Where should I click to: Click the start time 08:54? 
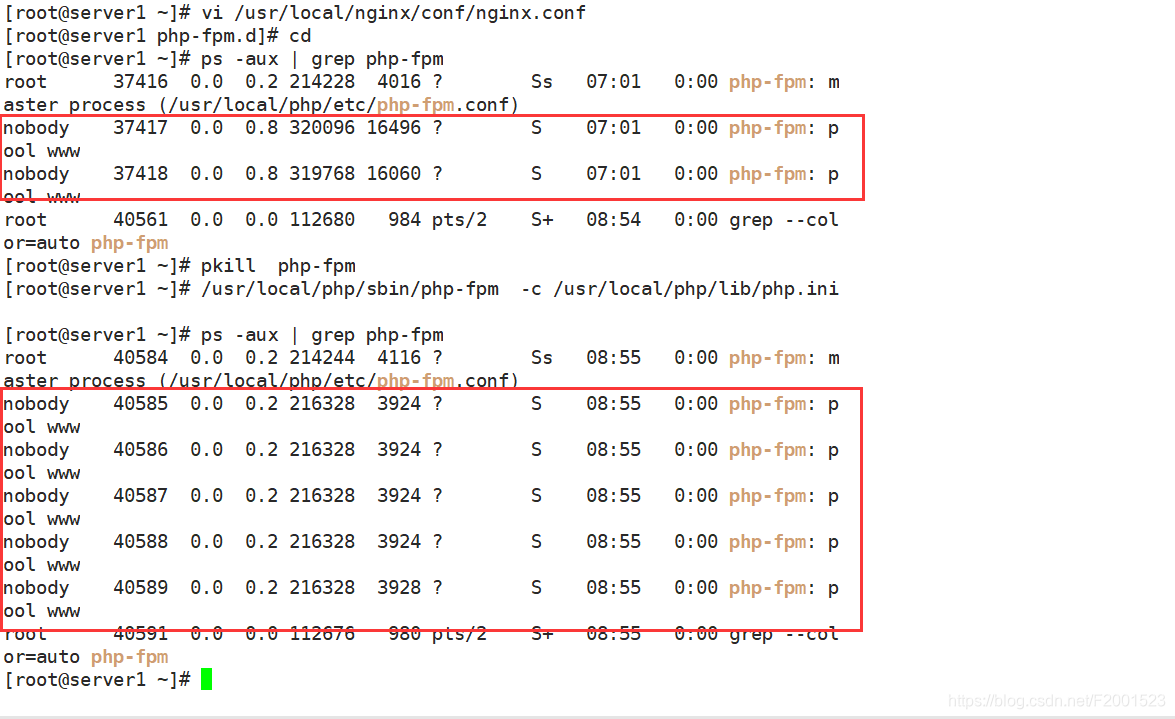pos(614,220)
